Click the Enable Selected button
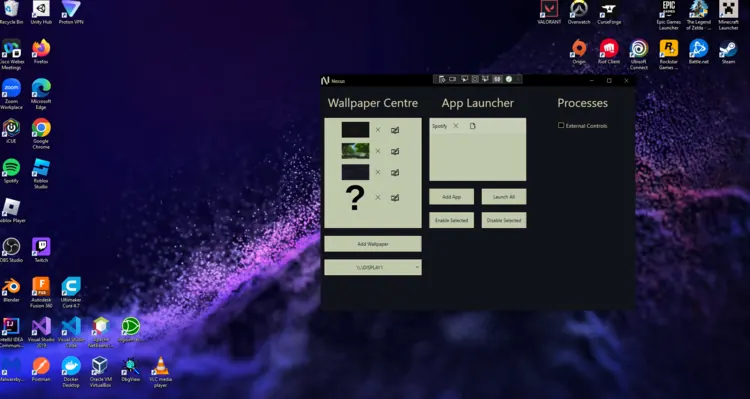 452,220
